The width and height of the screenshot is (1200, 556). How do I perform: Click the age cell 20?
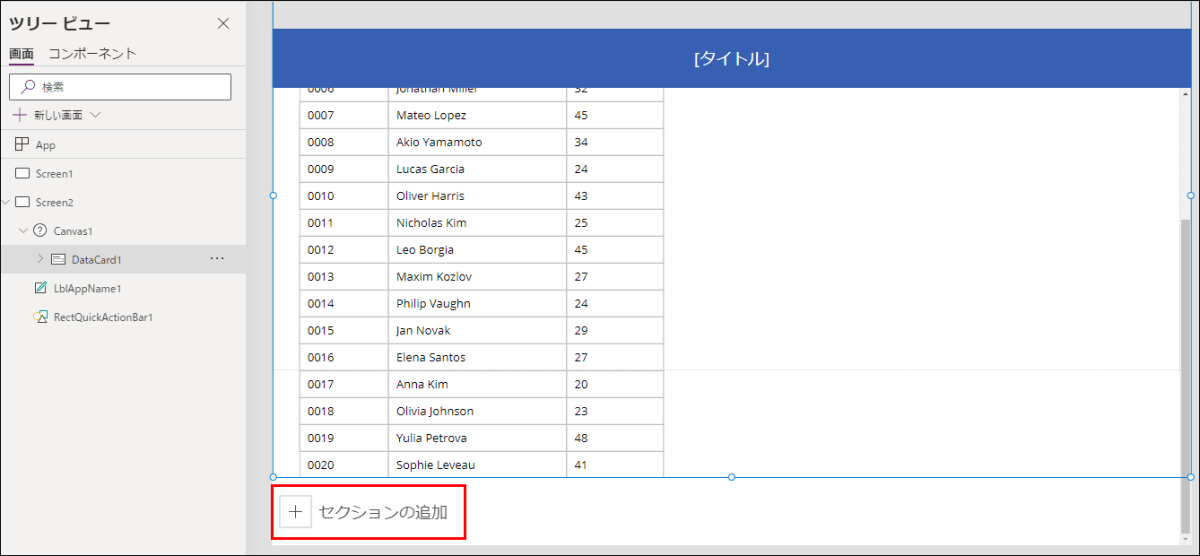click(x=615, y=385)
